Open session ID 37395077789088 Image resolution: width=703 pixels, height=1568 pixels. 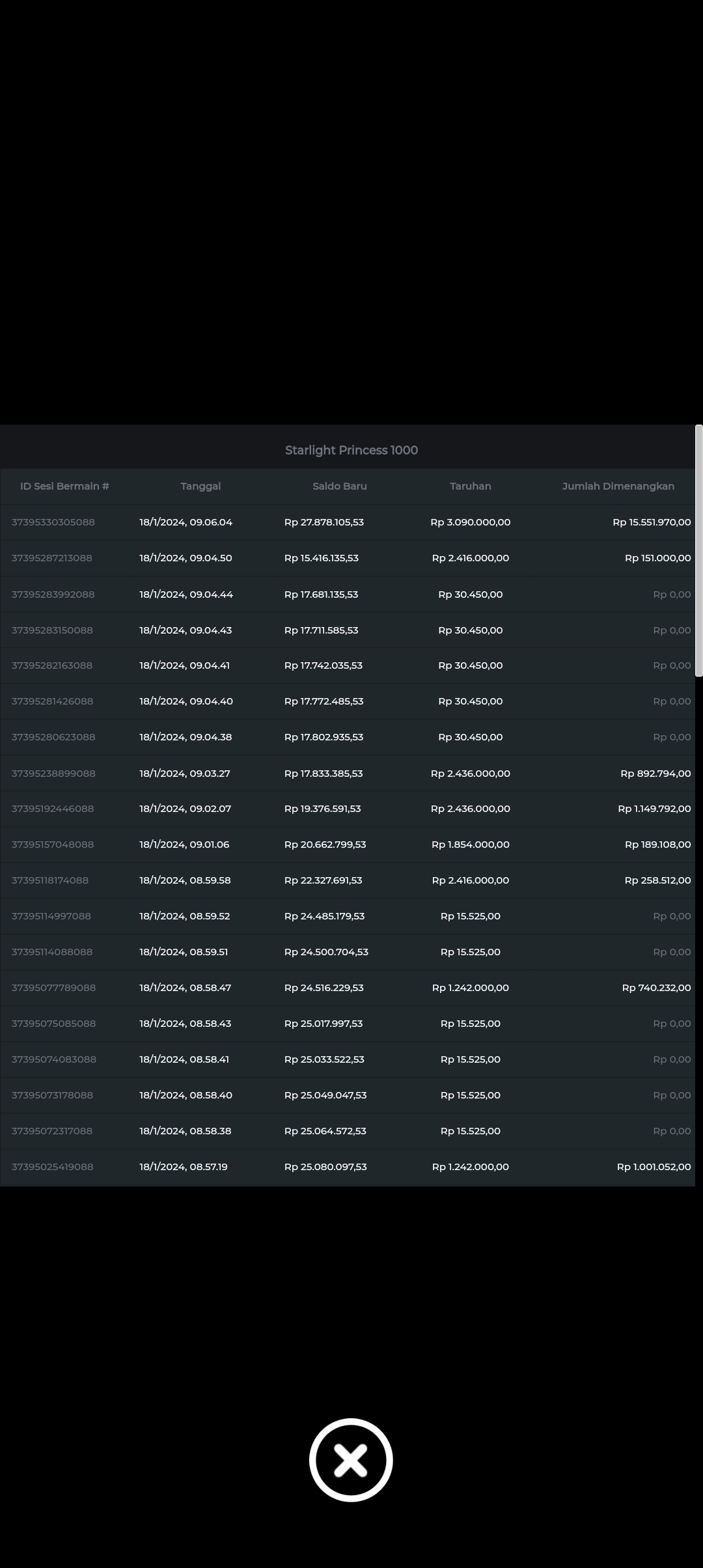point(53,988)
